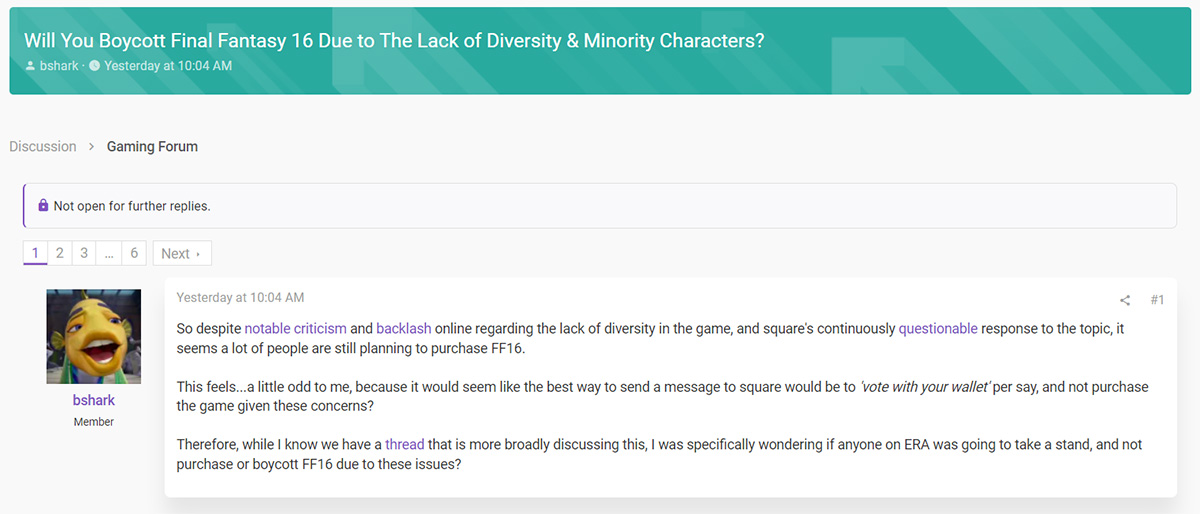Click author name bshark in header
The height and width of the screenshot is (514, 1200).
(x=59, y=66)
